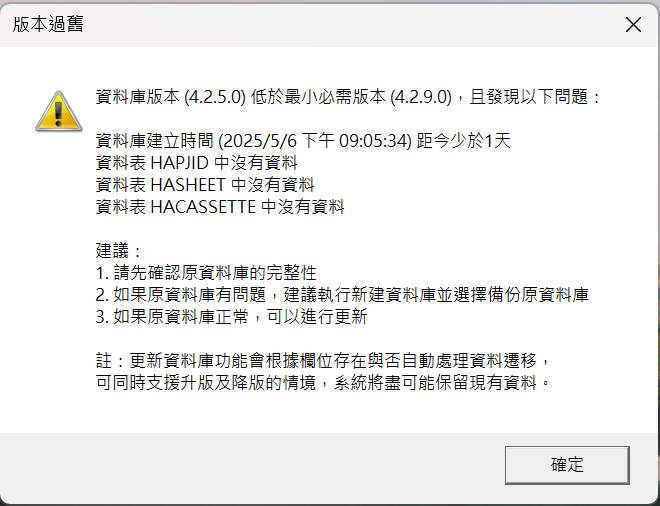Click suggestion 3 可以進行更新 line
The width and height of the screenshot is (660, 506).
(232, 317)
